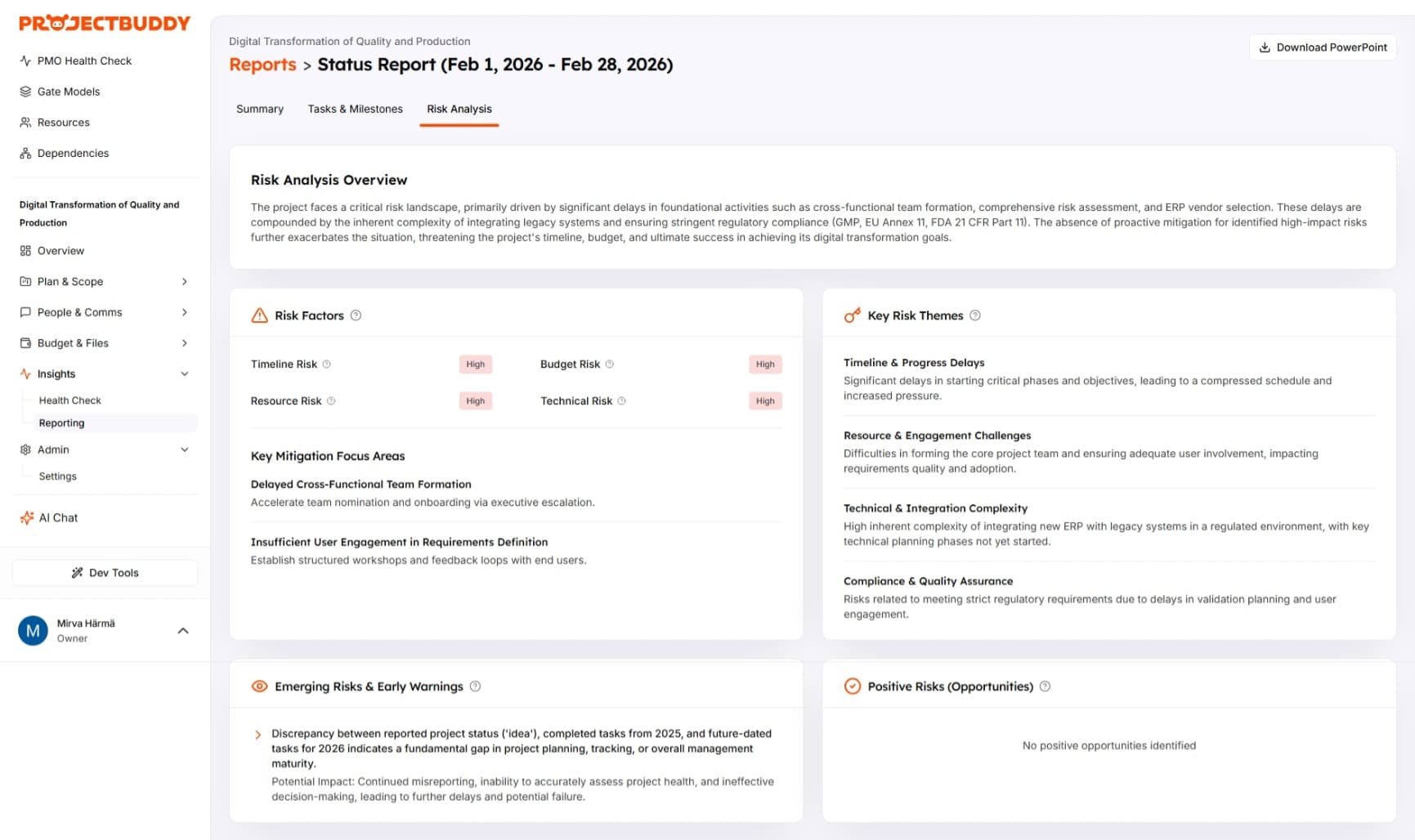Expand the discrepancy emerging risk item arrow
The width and height of the screenshot is (1415, 840).
tap(258, 735)
